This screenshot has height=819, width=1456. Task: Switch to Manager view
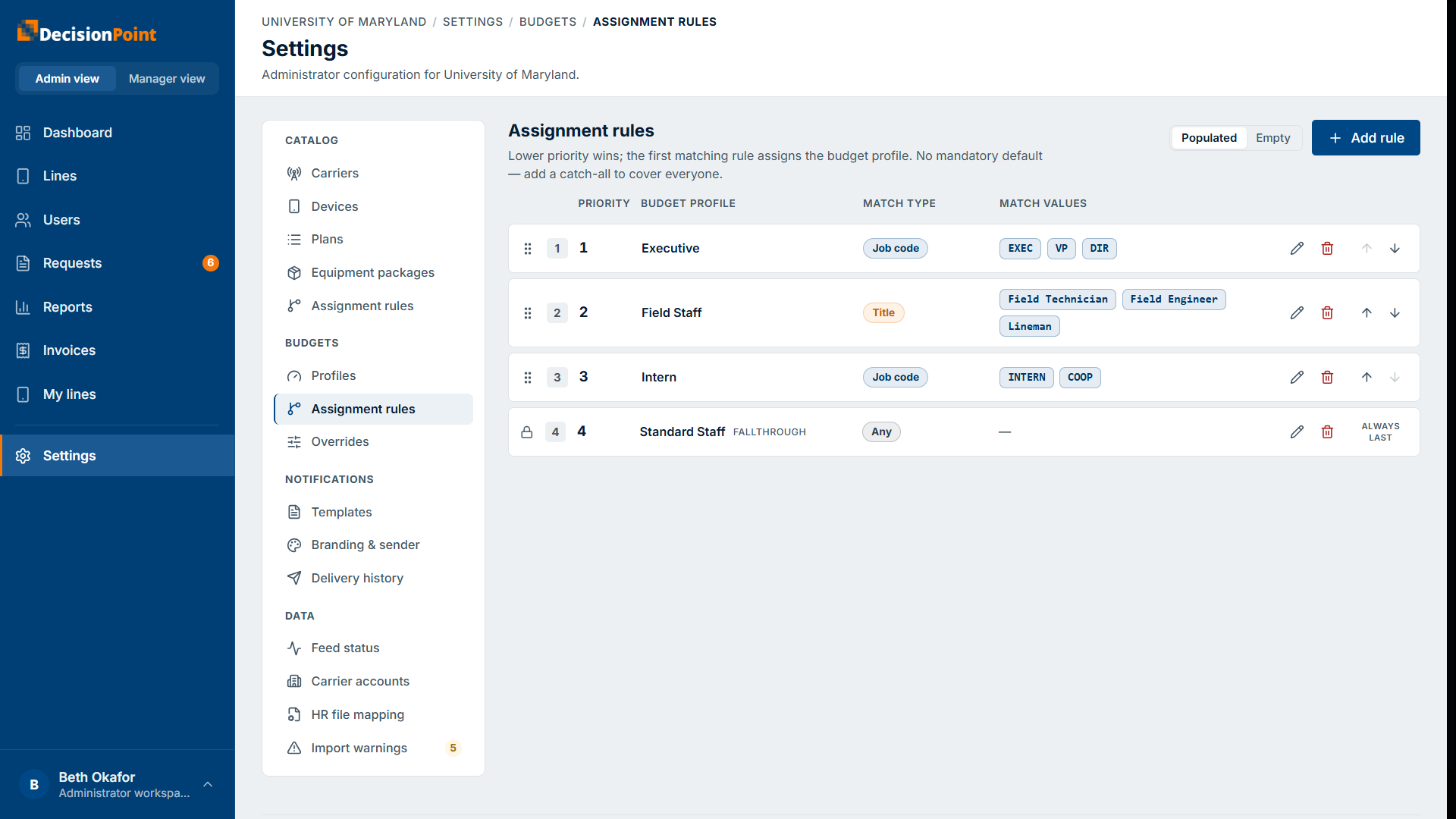click(167, 79)
